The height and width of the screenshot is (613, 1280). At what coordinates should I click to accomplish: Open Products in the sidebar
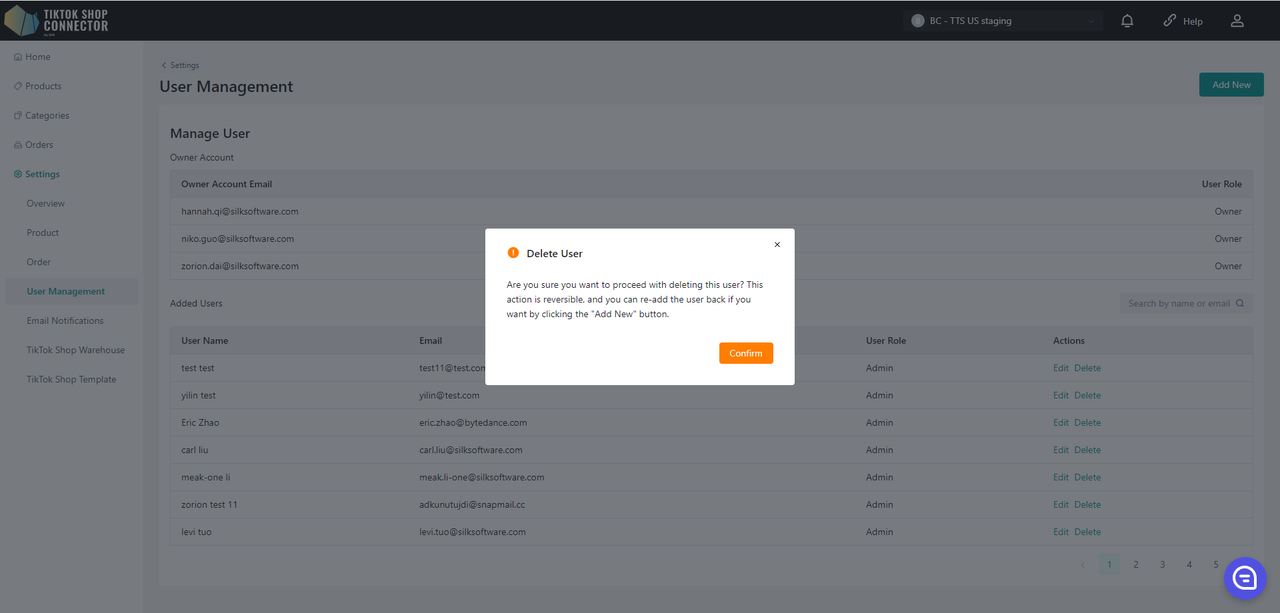(43, 86)
